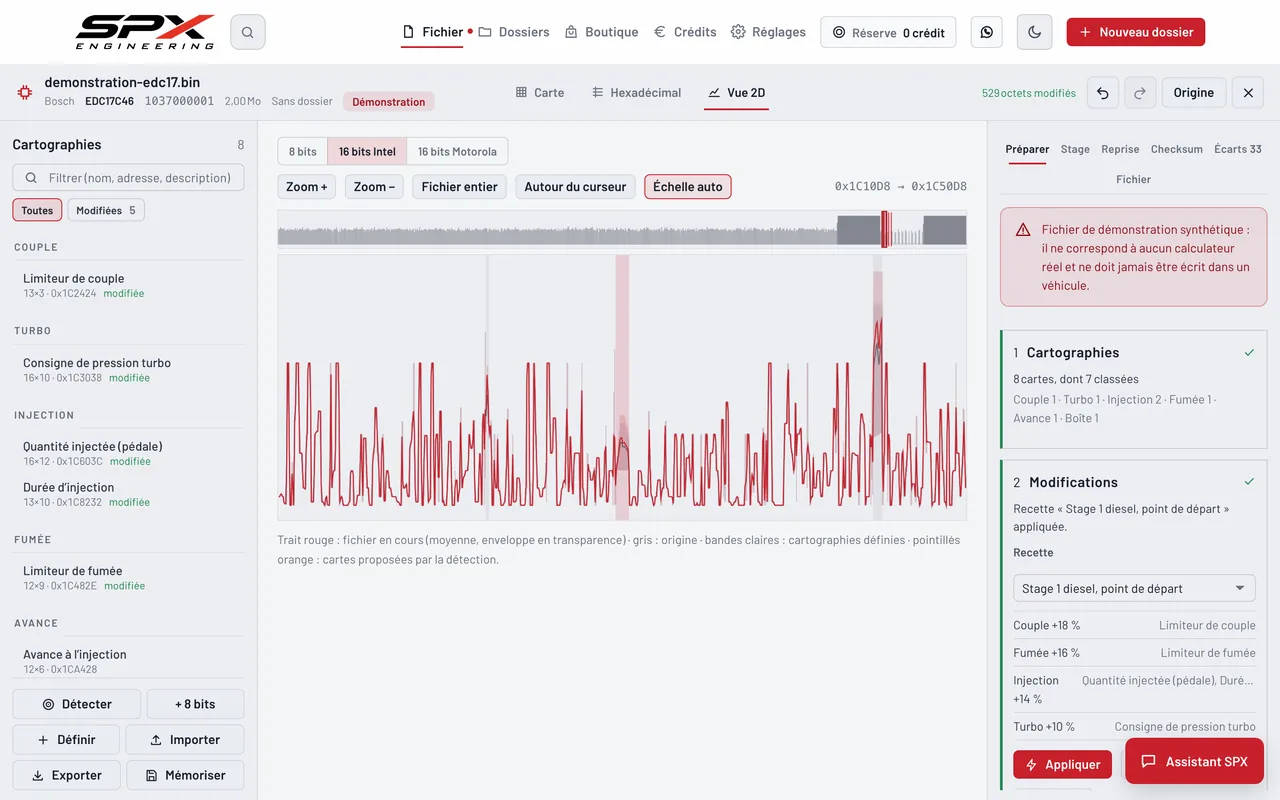Click the Bosch ECU chip icon
The height and width of the screenshot is (800, 1280).
tap(24, 92)
